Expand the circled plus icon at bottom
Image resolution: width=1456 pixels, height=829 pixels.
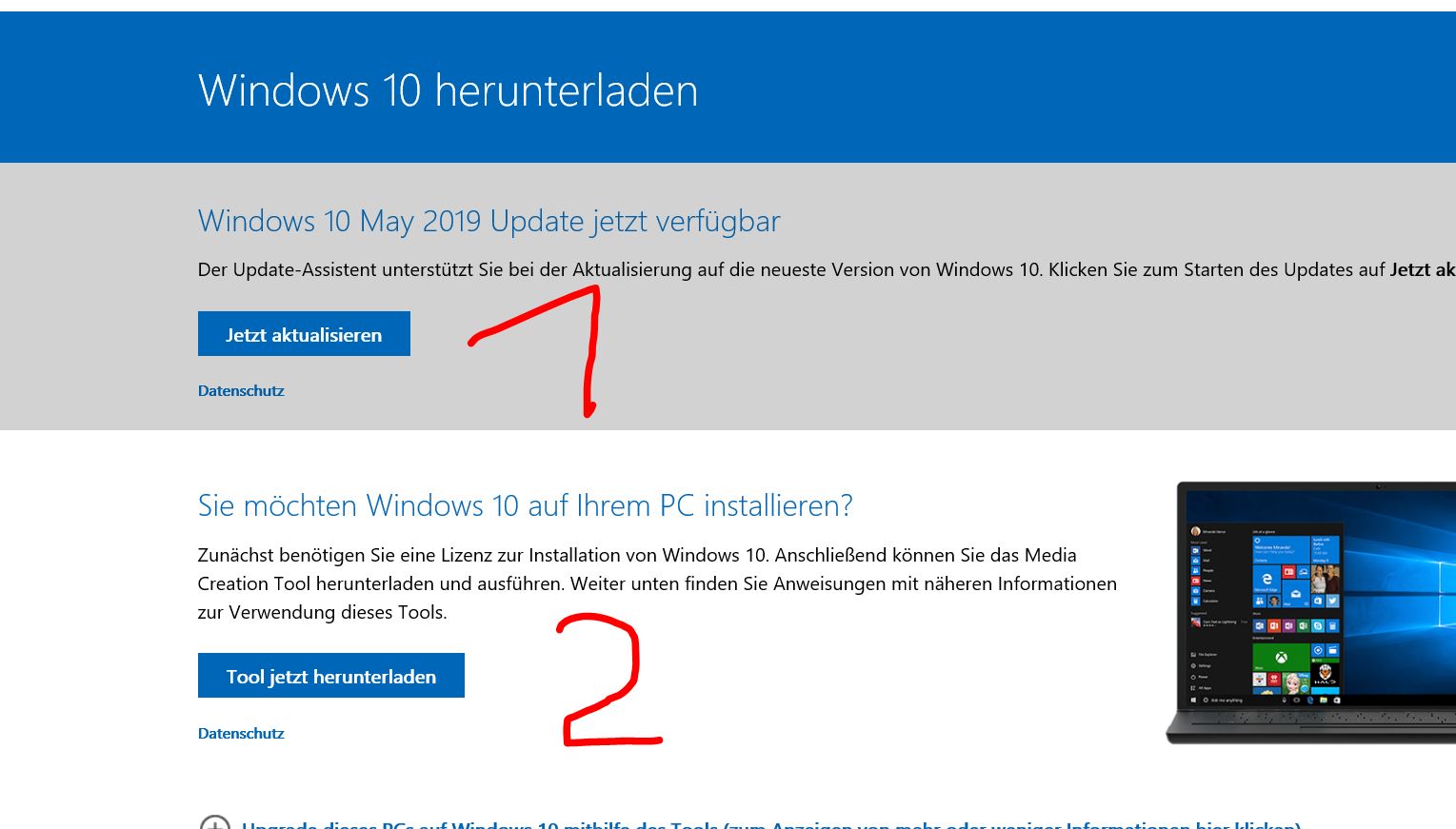click(x=215, y=822)
